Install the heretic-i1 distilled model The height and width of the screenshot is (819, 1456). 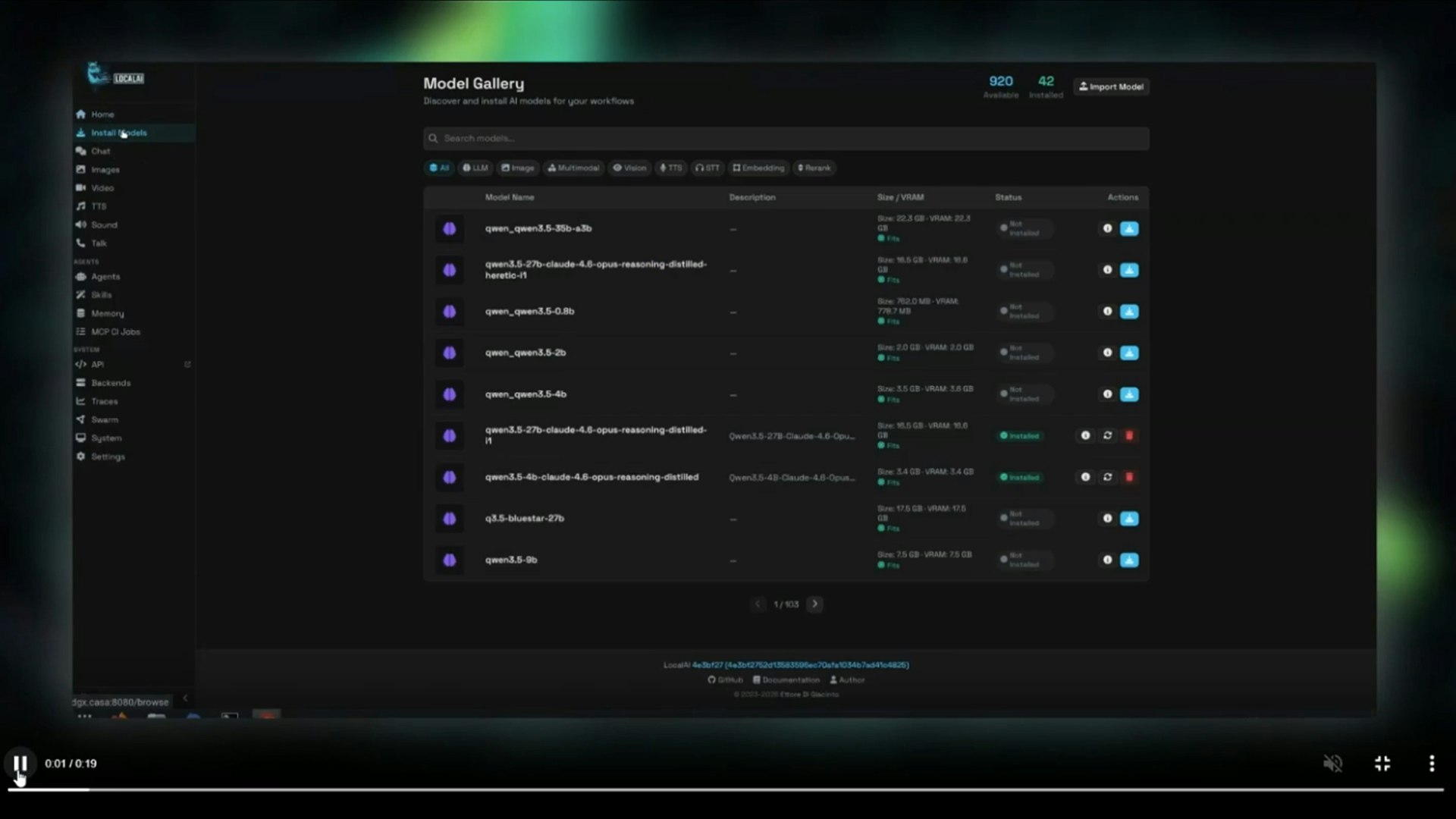pyautogui.click(x=1129, y=270)
